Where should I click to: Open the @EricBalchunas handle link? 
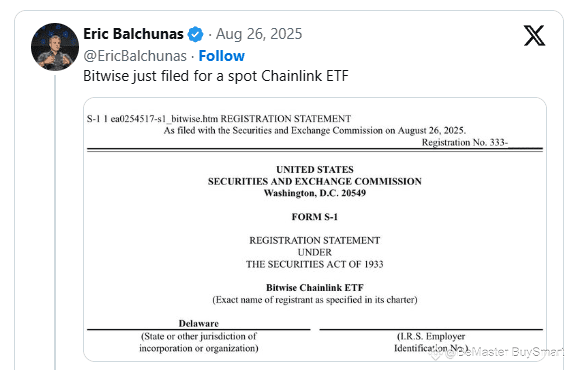[135, 56]
